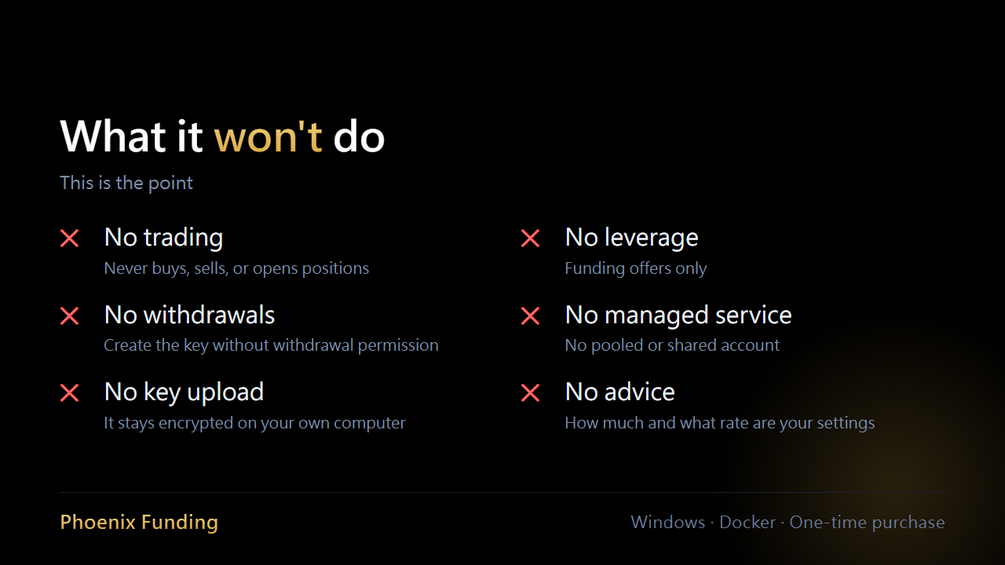Select the No managed service heading
The height and width of the screenshot is (565, 1005).
(x=678, y=315)
